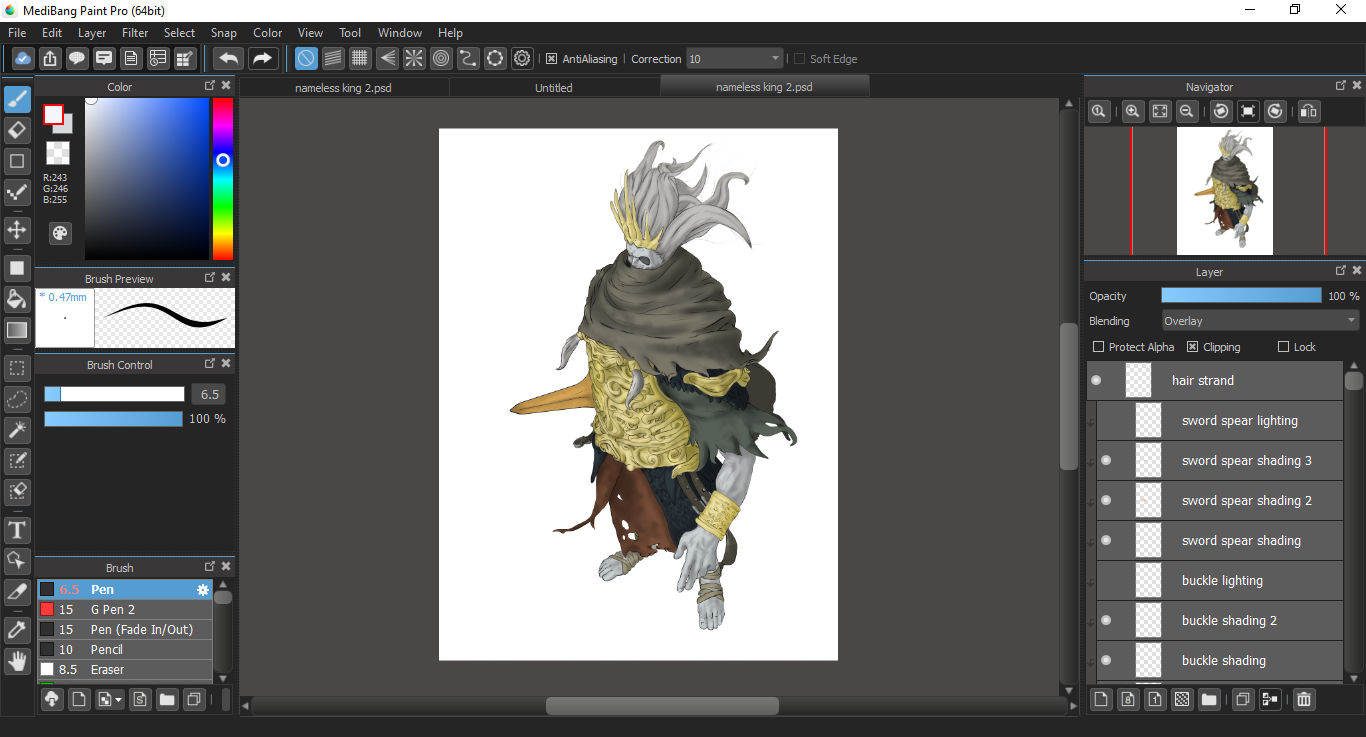Viewport: 1366px width, 737px height.
Task: Toggle the AntiAliasing checkbox
Action: point(551,59)
